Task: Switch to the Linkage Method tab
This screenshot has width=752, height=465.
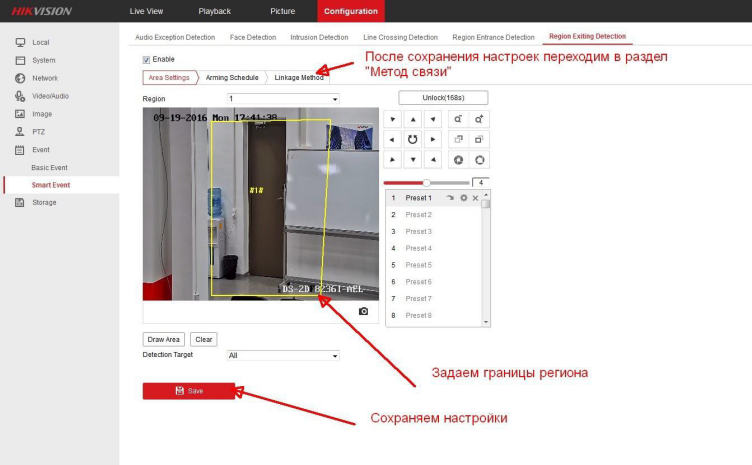Action: pos(298,77)
